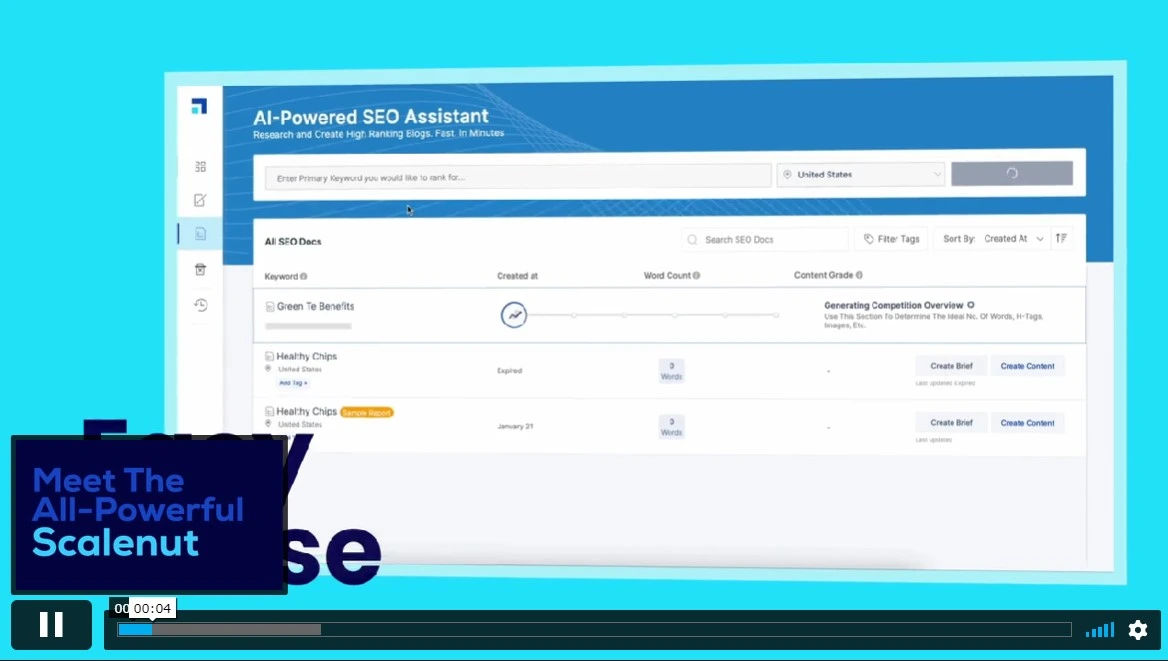The height and width of the screenshot is (661, 1168).
Task: Click the Sample Report badge
Action: click(366, 412)
